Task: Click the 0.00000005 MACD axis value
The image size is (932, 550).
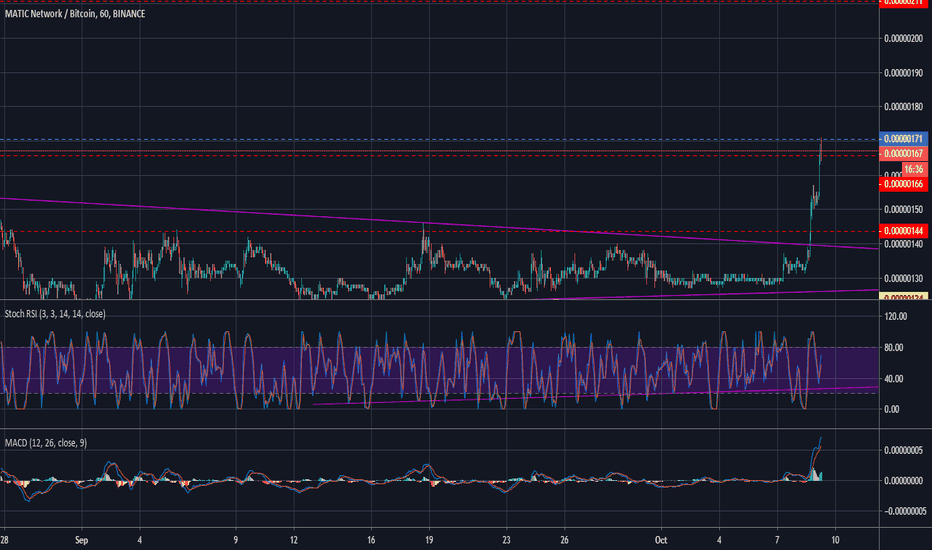Action: 903,450
